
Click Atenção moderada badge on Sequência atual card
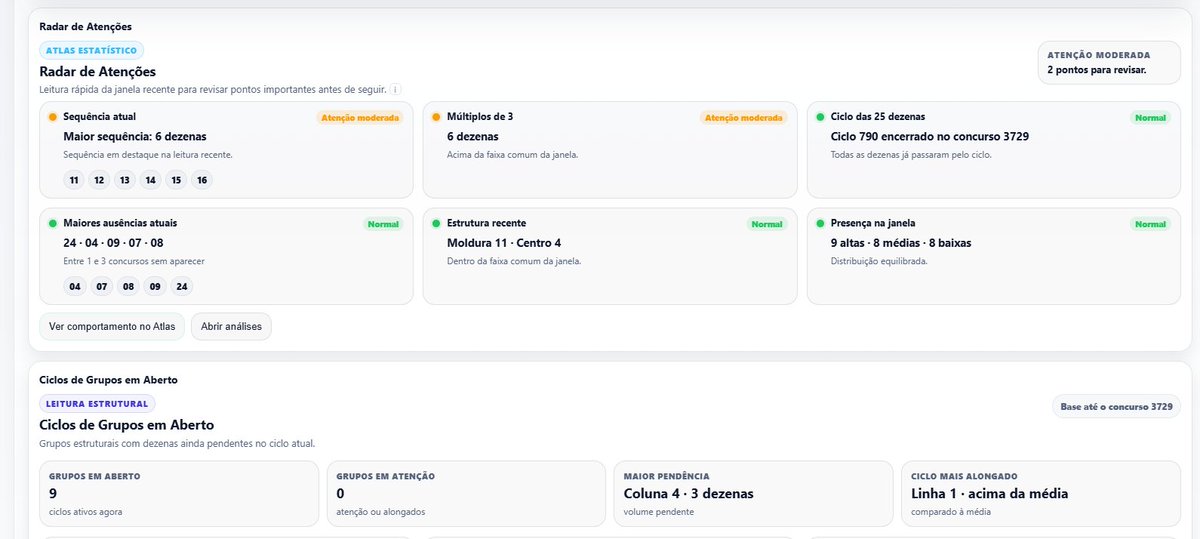point(360,118)
